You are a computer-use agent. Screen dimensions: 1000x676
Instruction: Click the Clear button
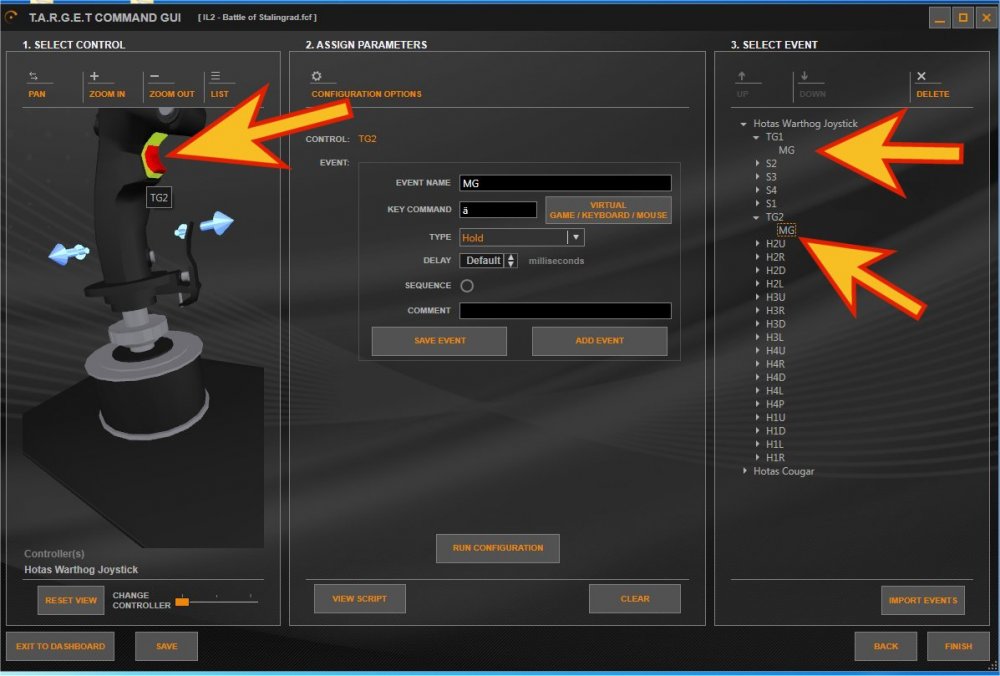635,599
